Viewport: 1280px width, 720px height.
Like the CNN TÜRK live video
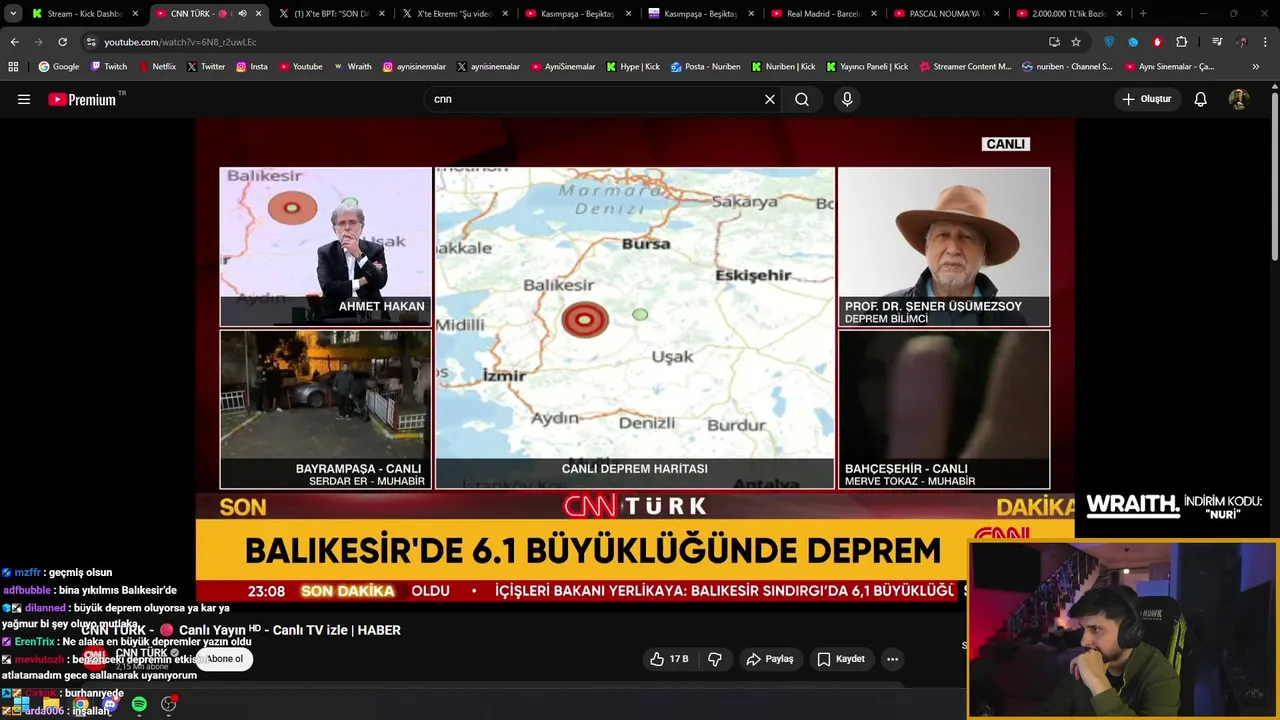click(669, 659)
